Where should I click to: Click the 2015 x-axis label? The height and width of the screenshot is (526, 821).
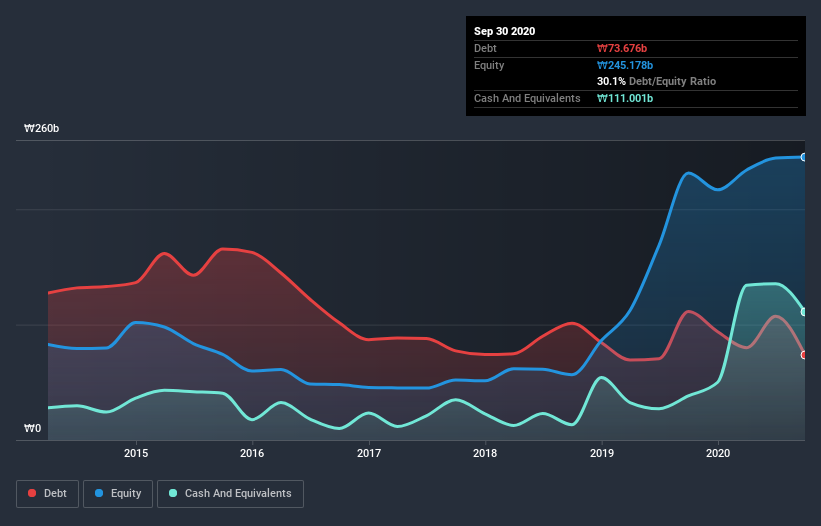coord(136,453)
